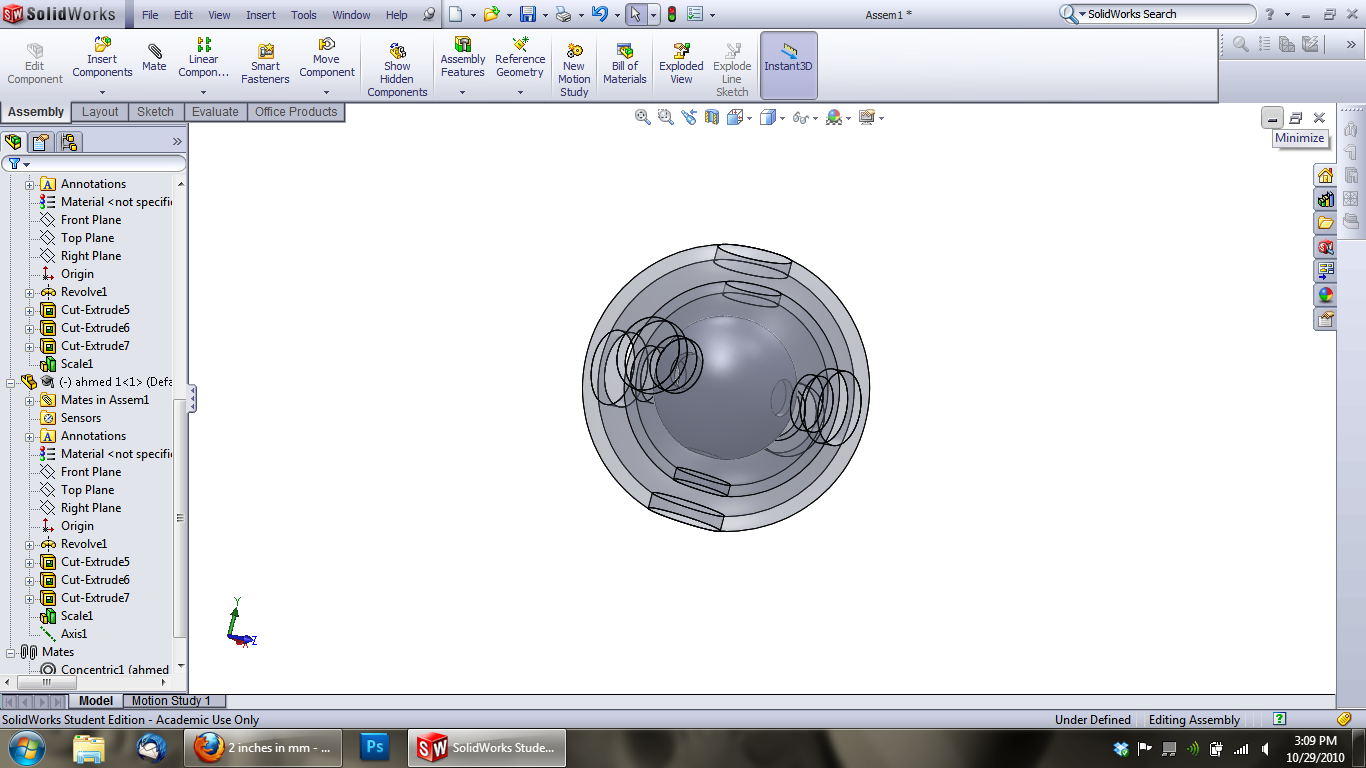Open Photoshop from the taskbar
Viewport: 1366px width, 768px height.
pos(376,747)
